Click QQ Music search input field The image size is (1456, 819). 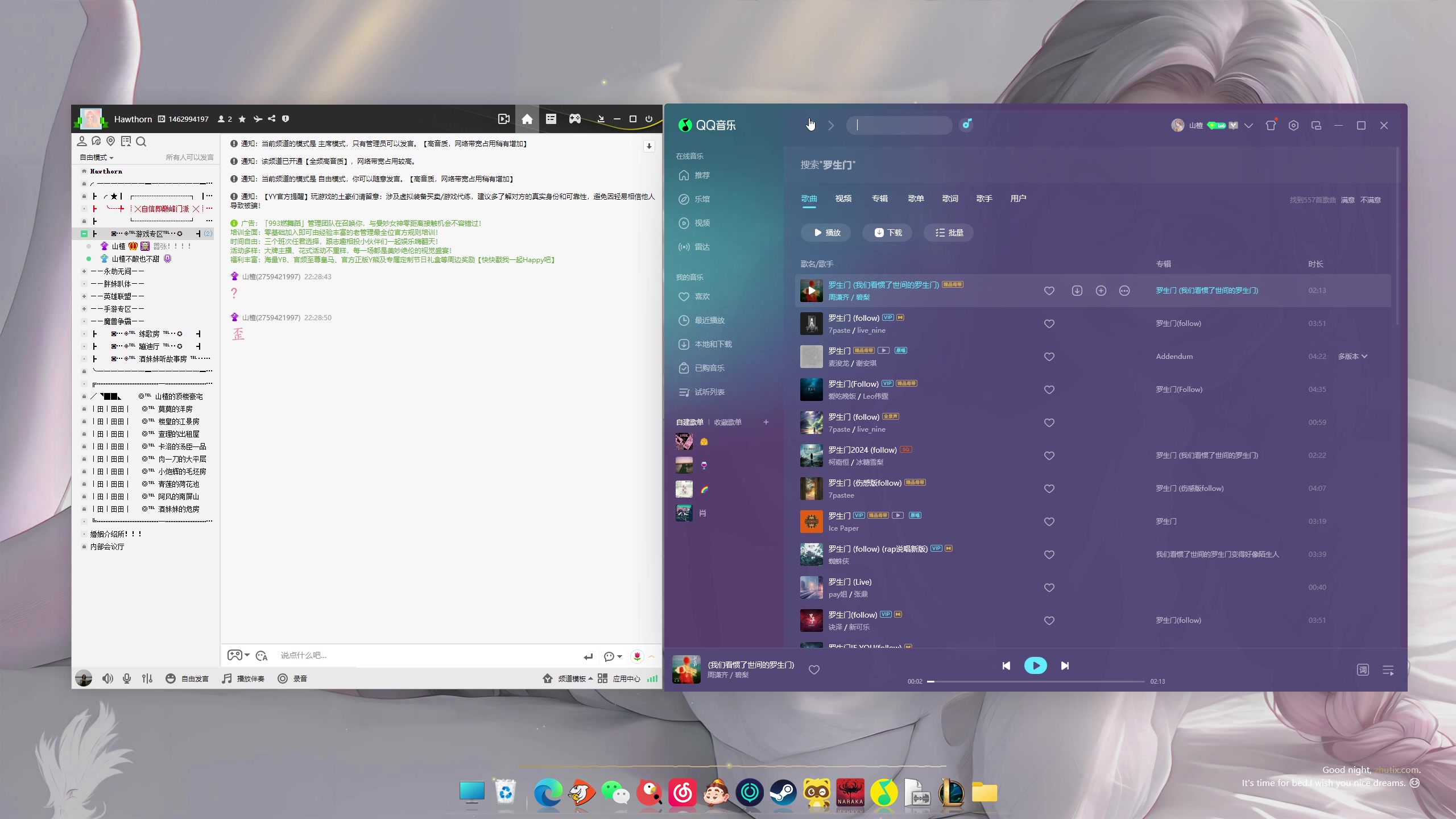tap(899, 125)
